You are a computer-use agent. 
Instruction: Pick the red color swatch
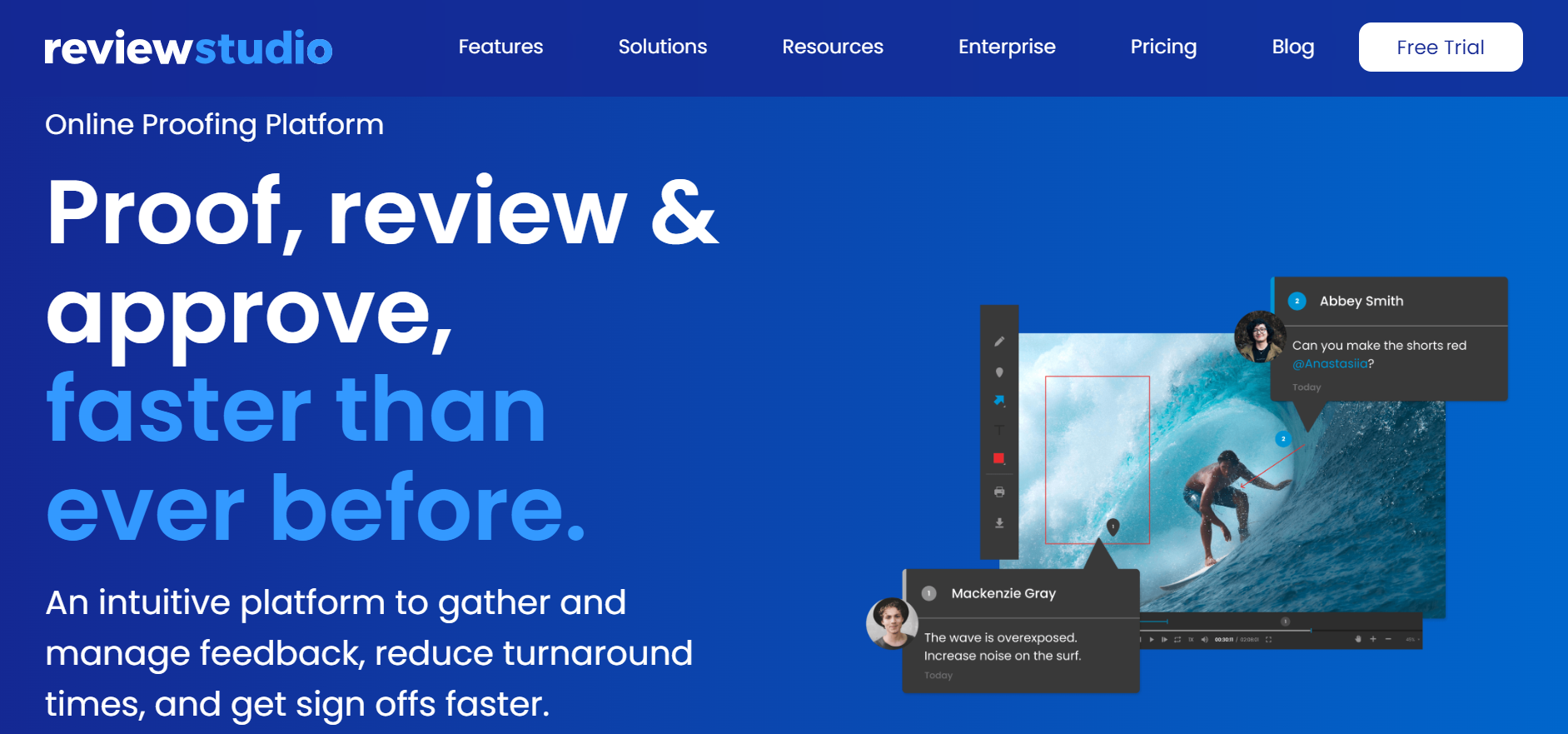coord(998,458)
